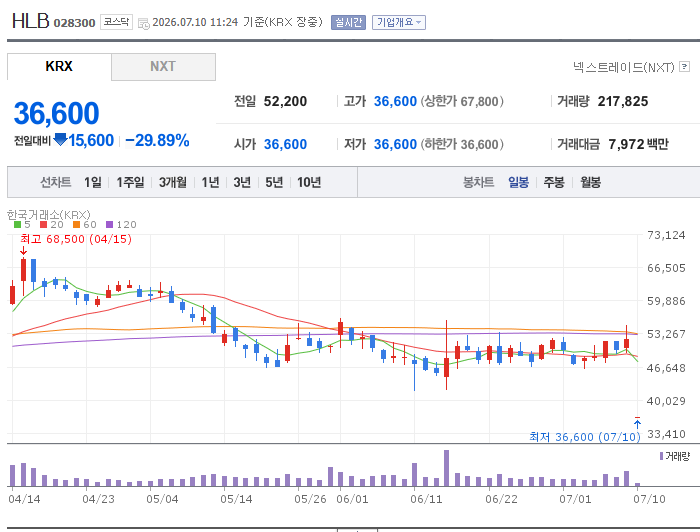The image size is (700, 532).
Task: Click the stock code 028300
Action: (x=75, y=23)
